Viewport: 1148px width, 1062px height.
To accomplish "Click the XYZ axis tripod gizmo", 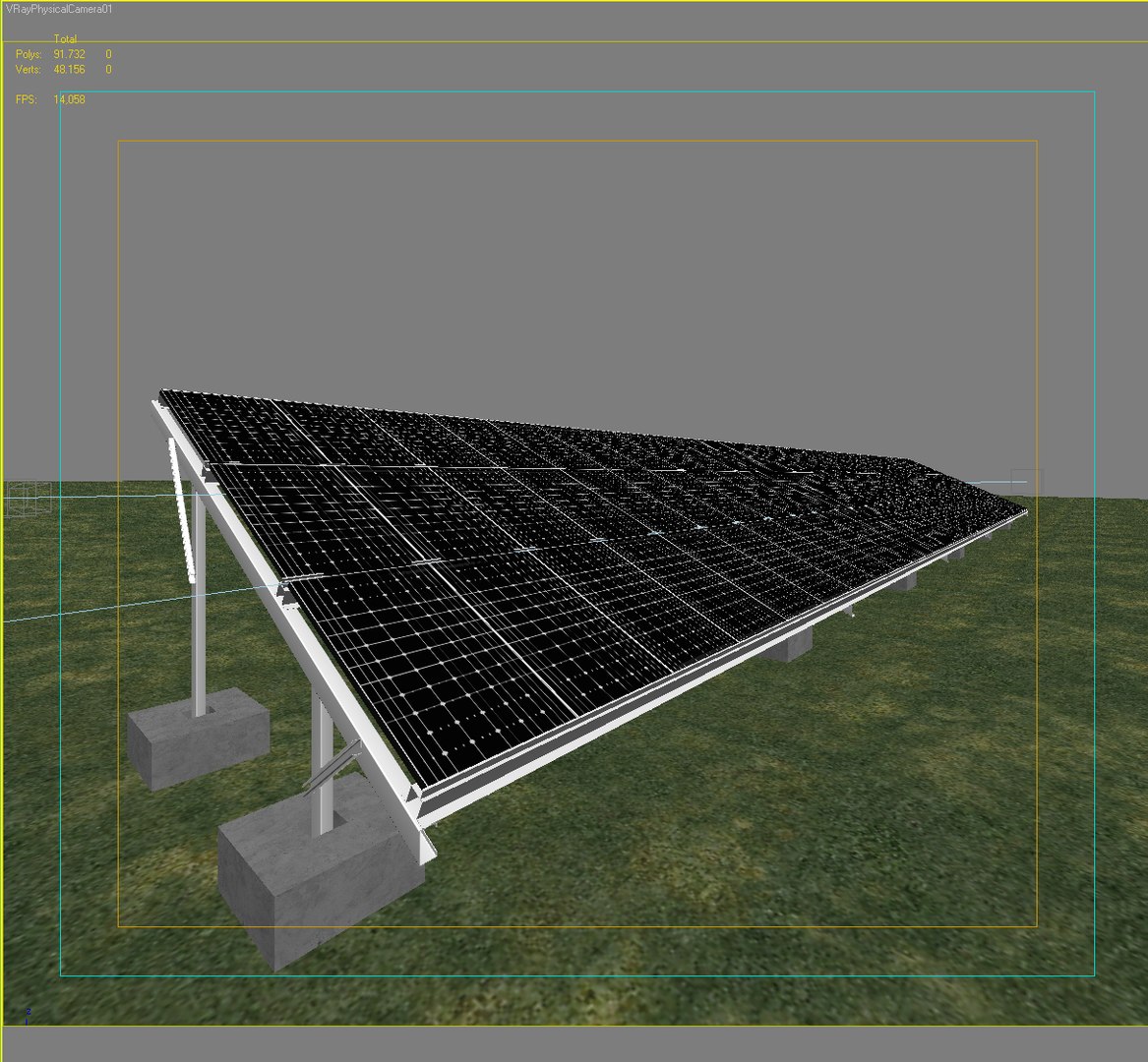I will click(x=28, y=1016).
